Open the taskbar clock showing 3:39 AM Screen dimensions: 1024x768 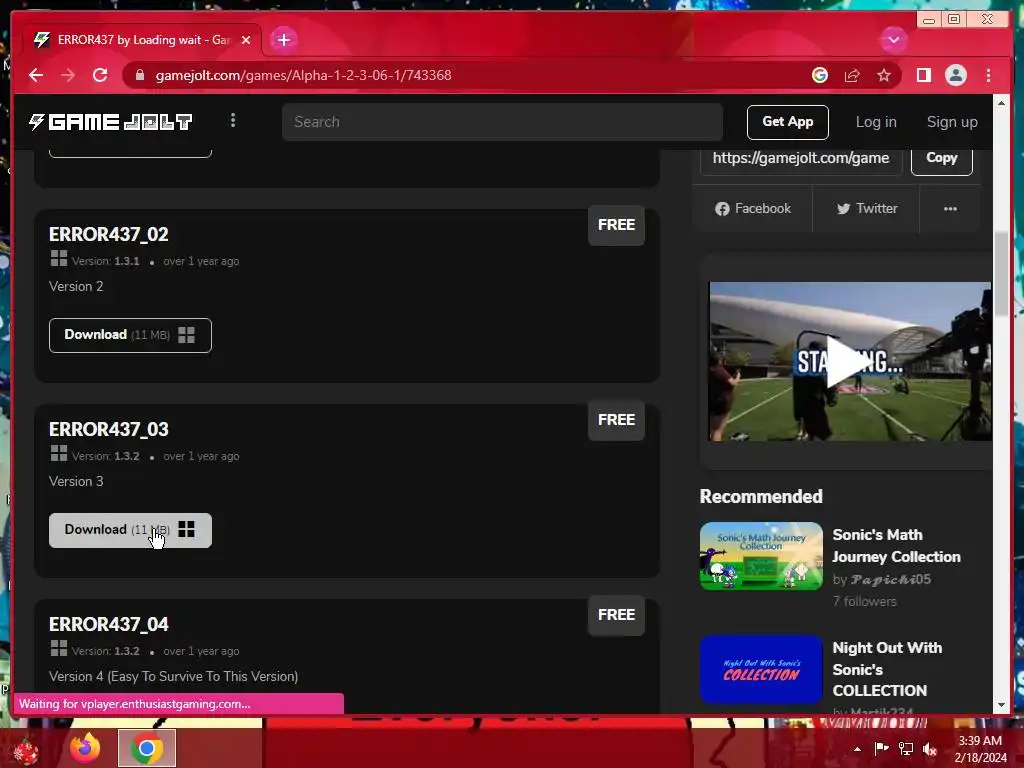pyautogui.click(x=980, y=749)
